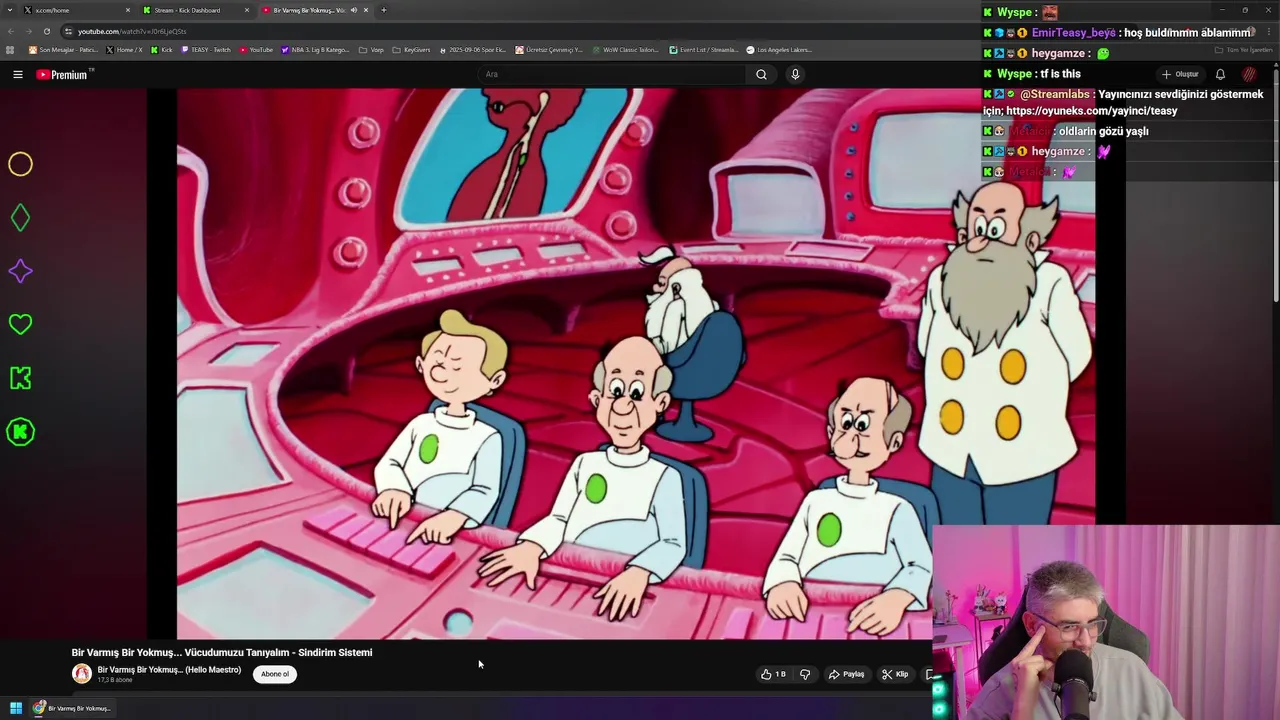
Task: Go forward using browser forward arrow
Action: click(28, 31)
